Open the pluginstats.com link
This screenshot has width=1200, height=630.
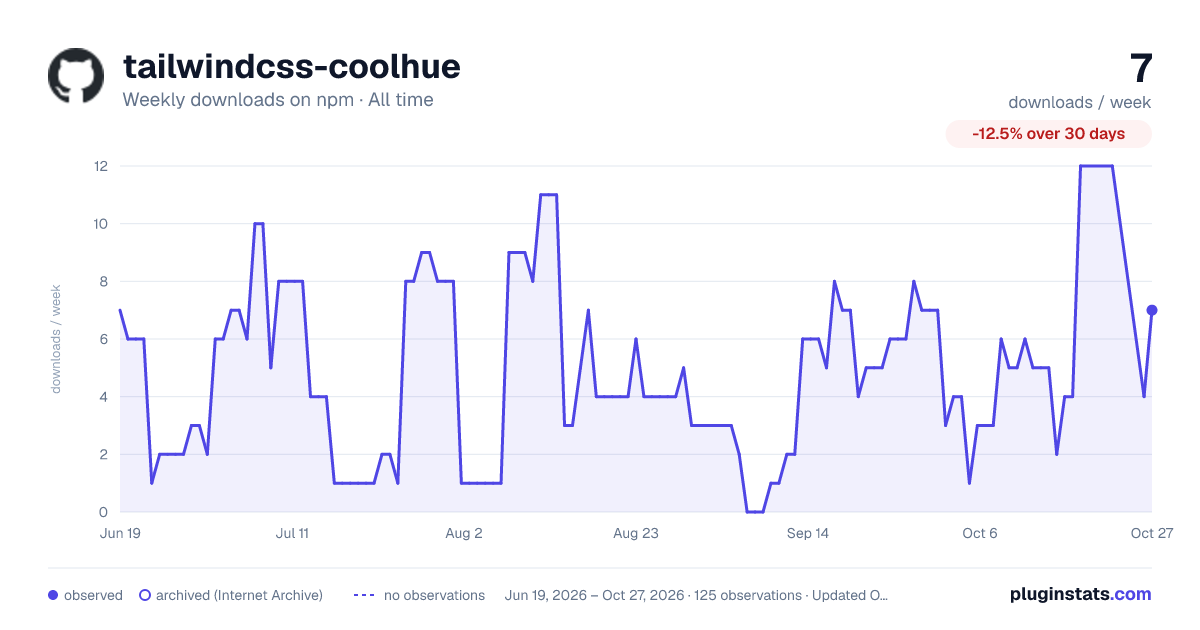(1081, 594)
